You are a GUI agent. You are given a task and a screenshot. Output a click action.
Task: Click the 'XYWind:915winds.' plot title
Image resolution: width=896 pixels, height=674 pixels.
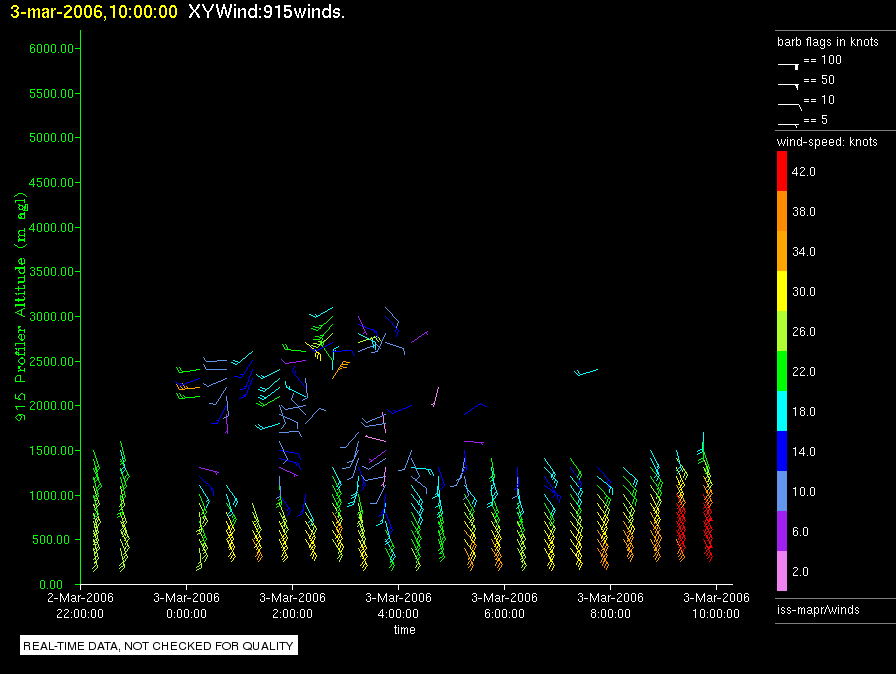266,11
